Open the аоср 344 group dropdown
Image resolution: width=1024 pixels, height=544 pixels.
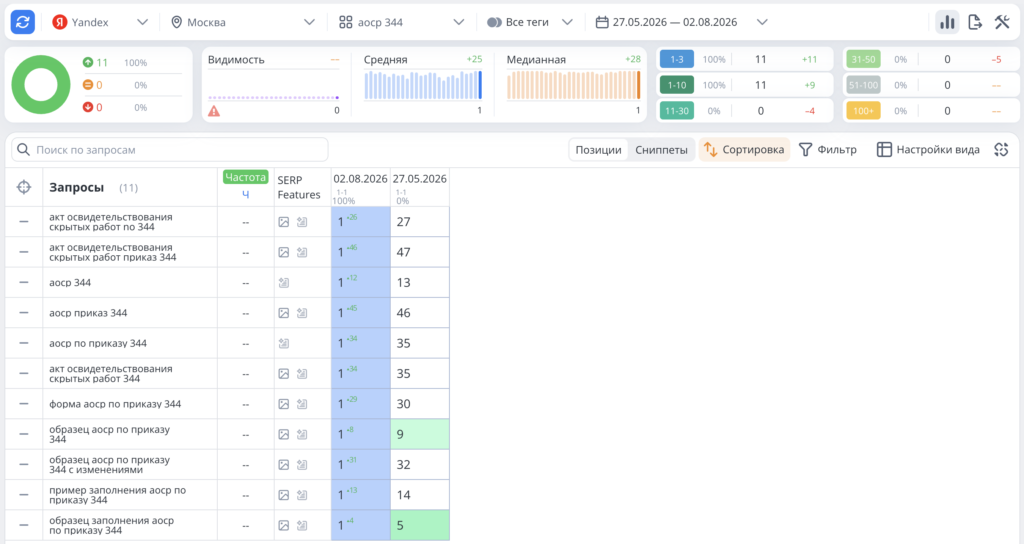coord(402,22)
